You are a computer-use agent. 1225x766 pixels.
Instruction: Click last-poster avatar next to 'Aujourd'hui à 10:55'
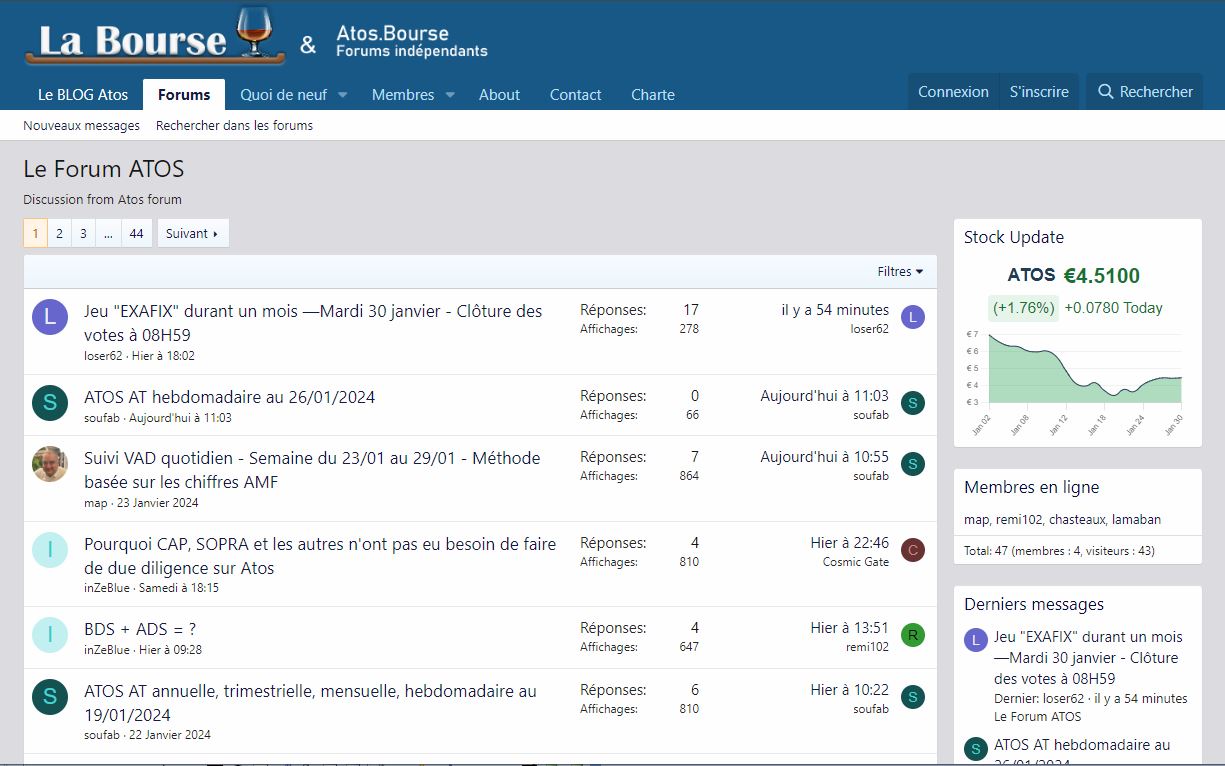[x=913, y=464]
